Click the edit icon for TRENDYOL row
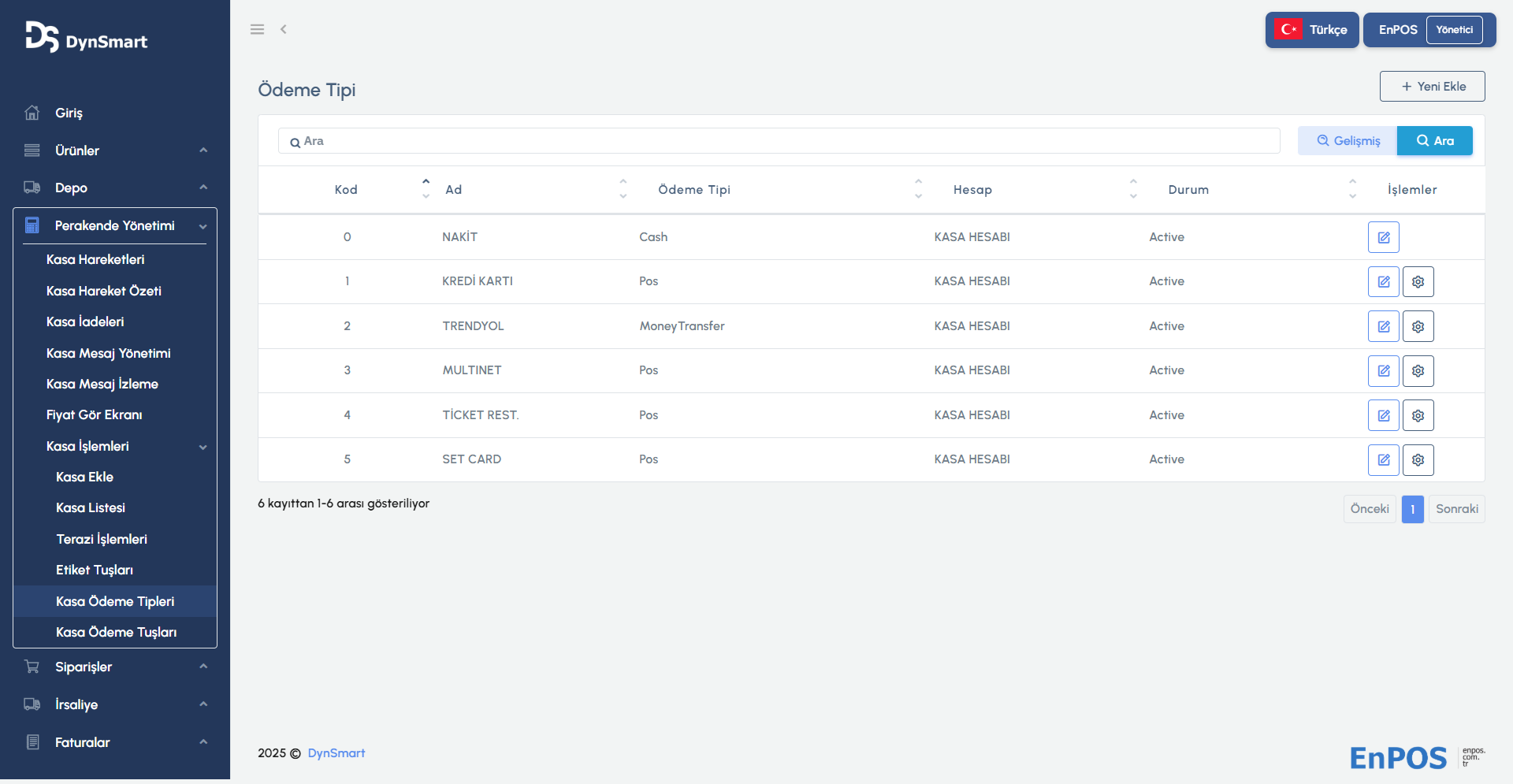This screenshot has width=1513, height=784. click(x=1383, y=326)
